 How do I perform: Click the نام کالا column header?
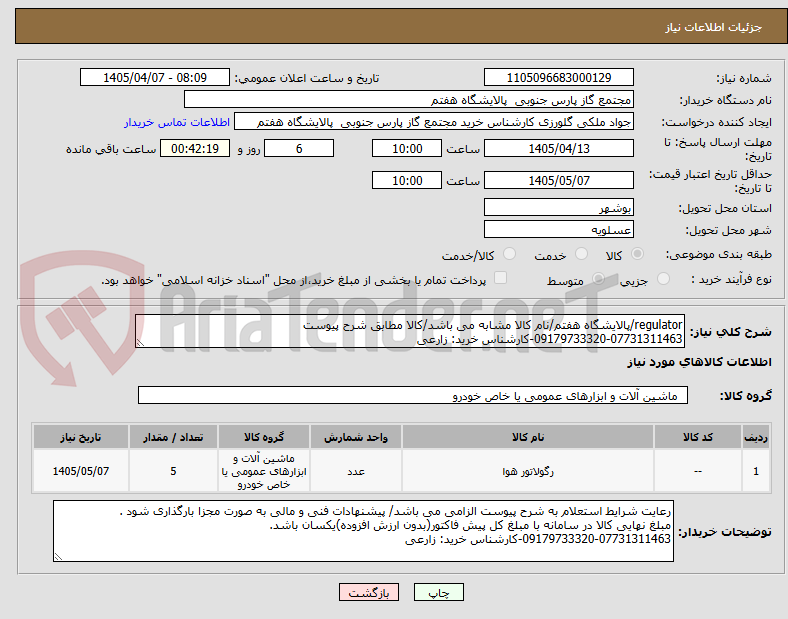pyautogui.click(x=528, y=437)
